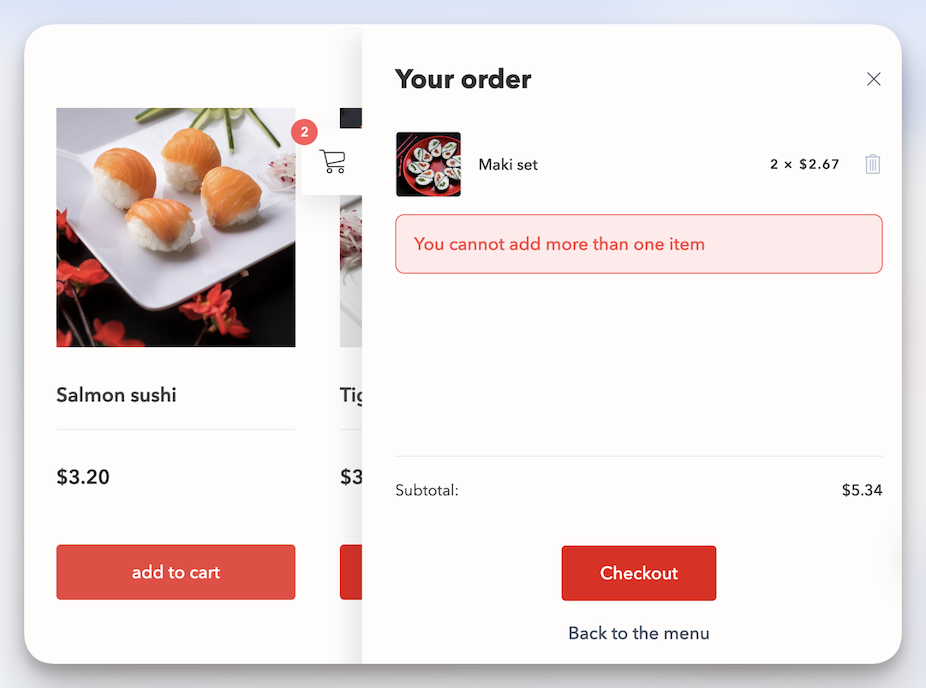
Task: Click the Subtotal label
Action: point(426,490)
